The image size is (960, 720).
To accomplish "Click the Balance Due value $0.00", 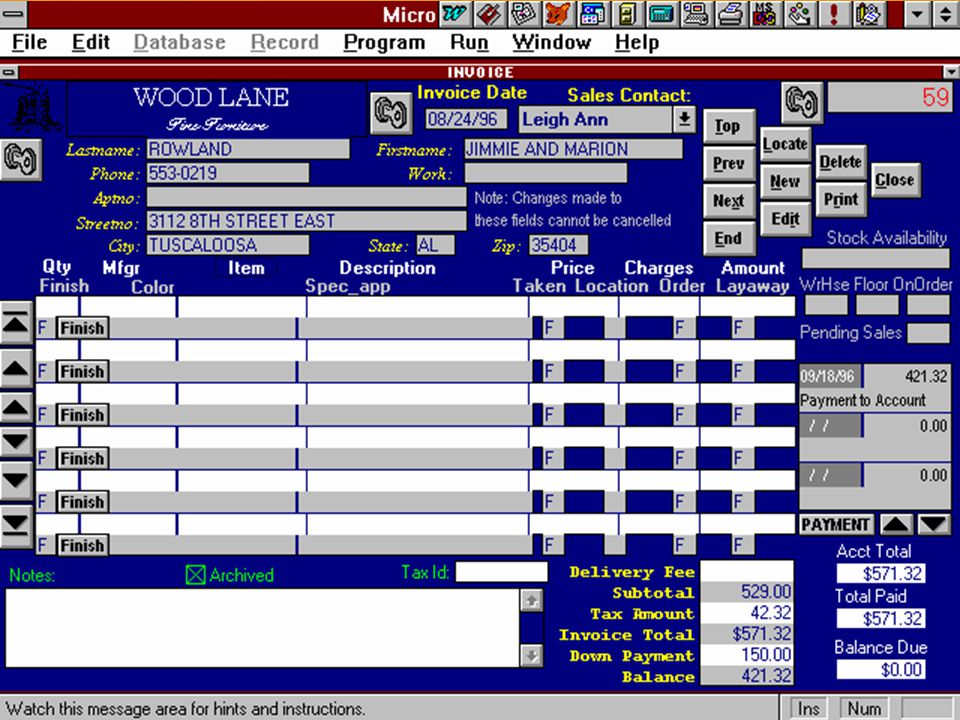I will coord(881,669).
